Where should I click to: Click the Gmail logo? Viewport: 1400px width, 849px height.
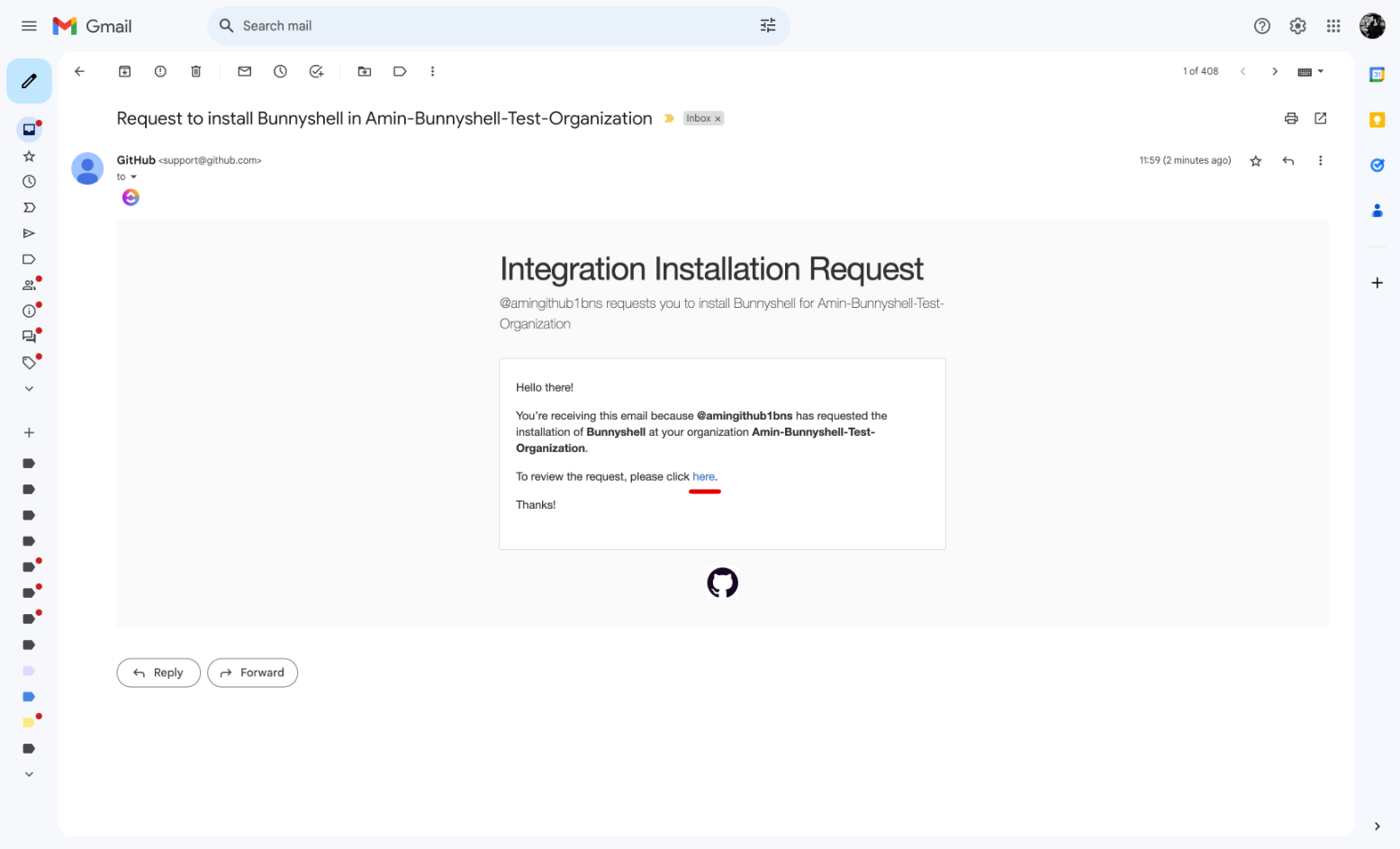[92, 26]
